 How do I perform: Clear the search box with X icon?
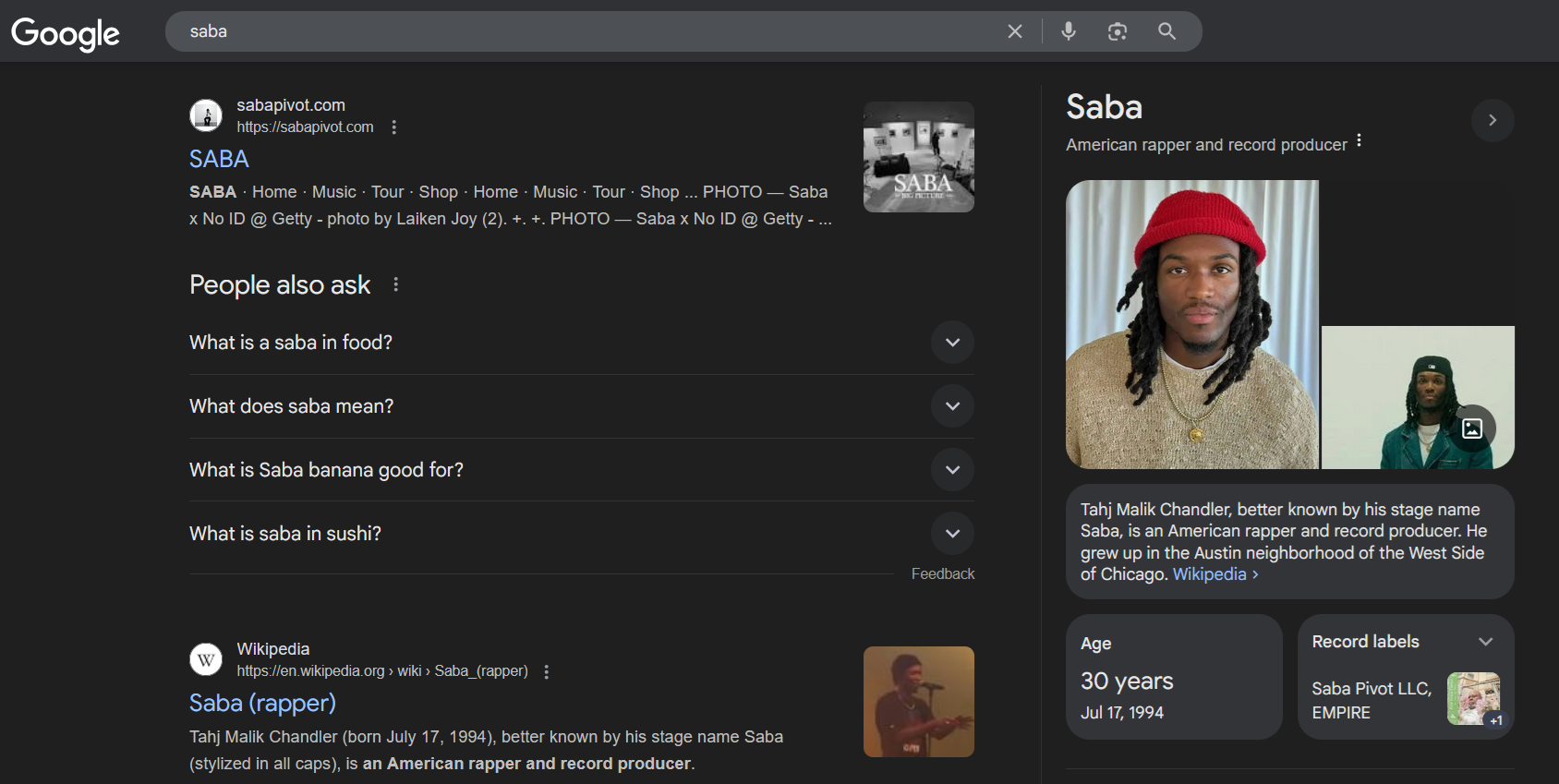(1015, 31)
